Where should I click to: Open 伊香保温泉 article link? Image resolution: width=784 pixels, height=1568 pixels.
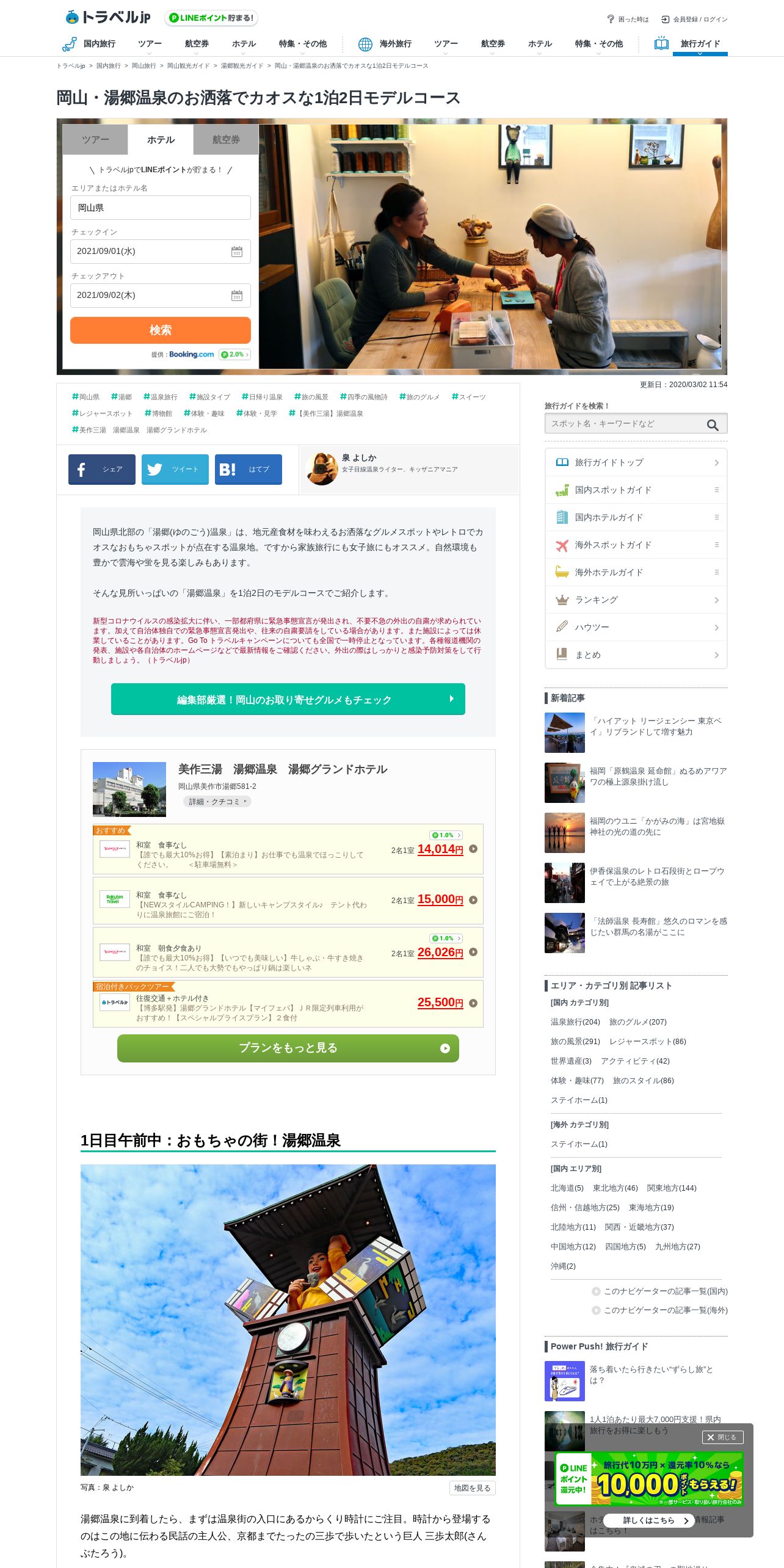(x=657, y=877)
